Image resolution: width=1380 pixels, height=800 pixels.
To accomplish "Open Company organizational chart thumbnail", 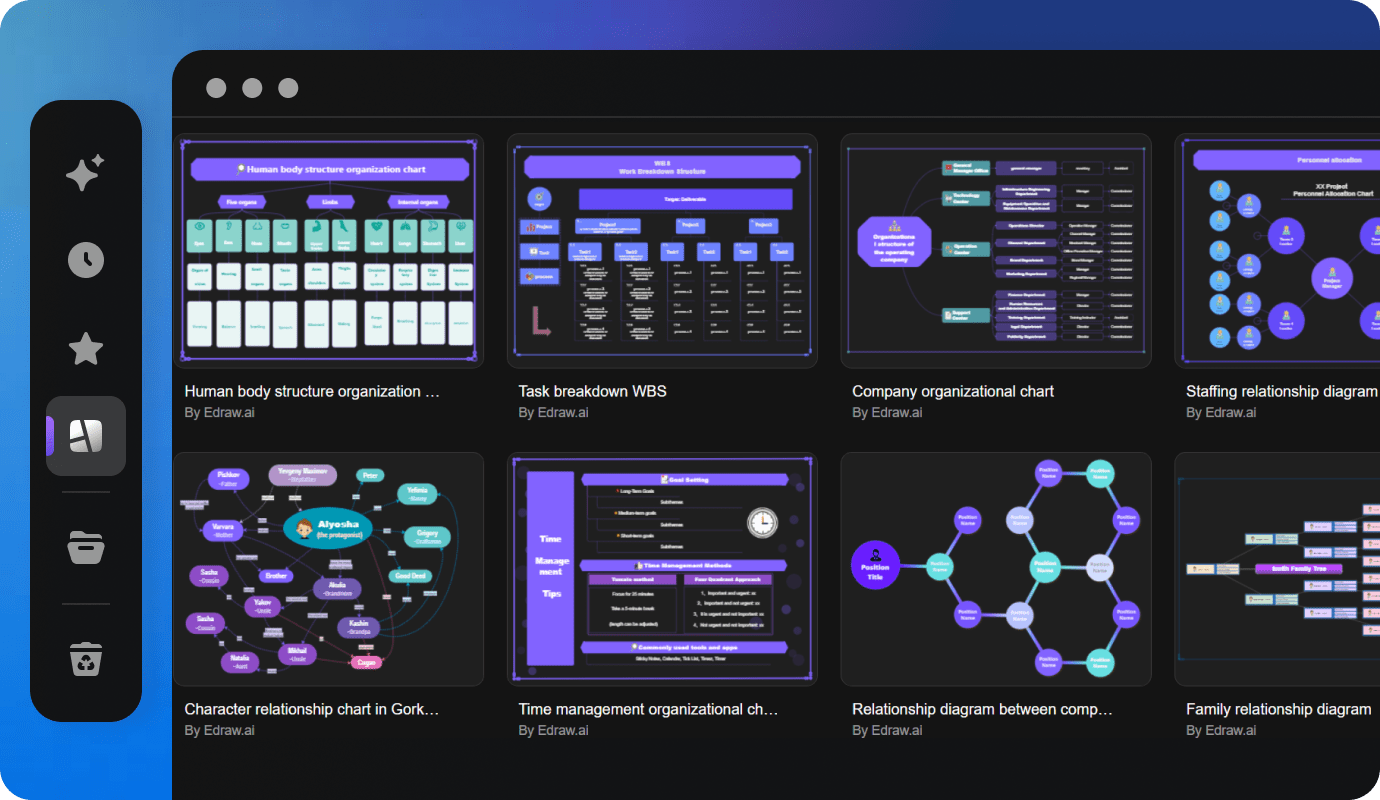I will coord(996,251).
